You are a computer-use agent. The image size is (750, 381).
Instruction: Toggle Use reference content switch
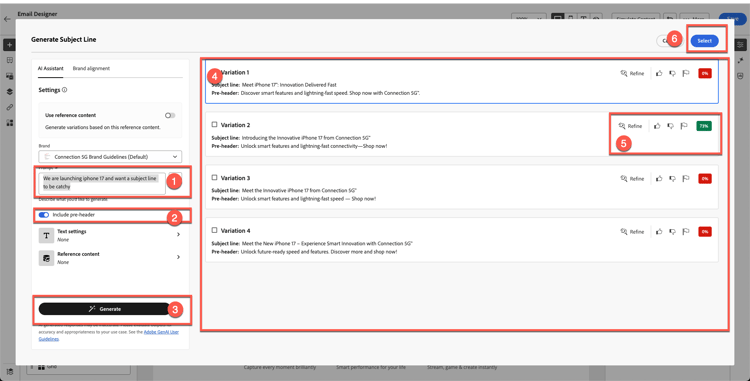(x=170, y=115)
